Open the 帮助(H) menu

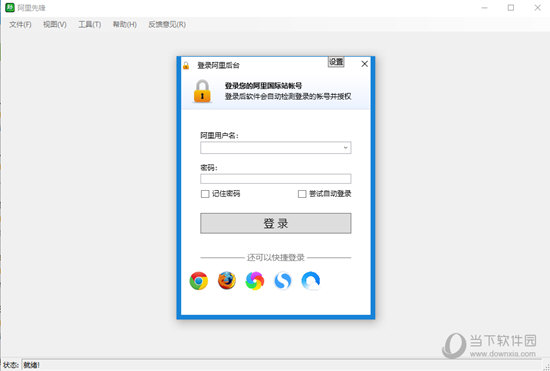coord(125,24)
